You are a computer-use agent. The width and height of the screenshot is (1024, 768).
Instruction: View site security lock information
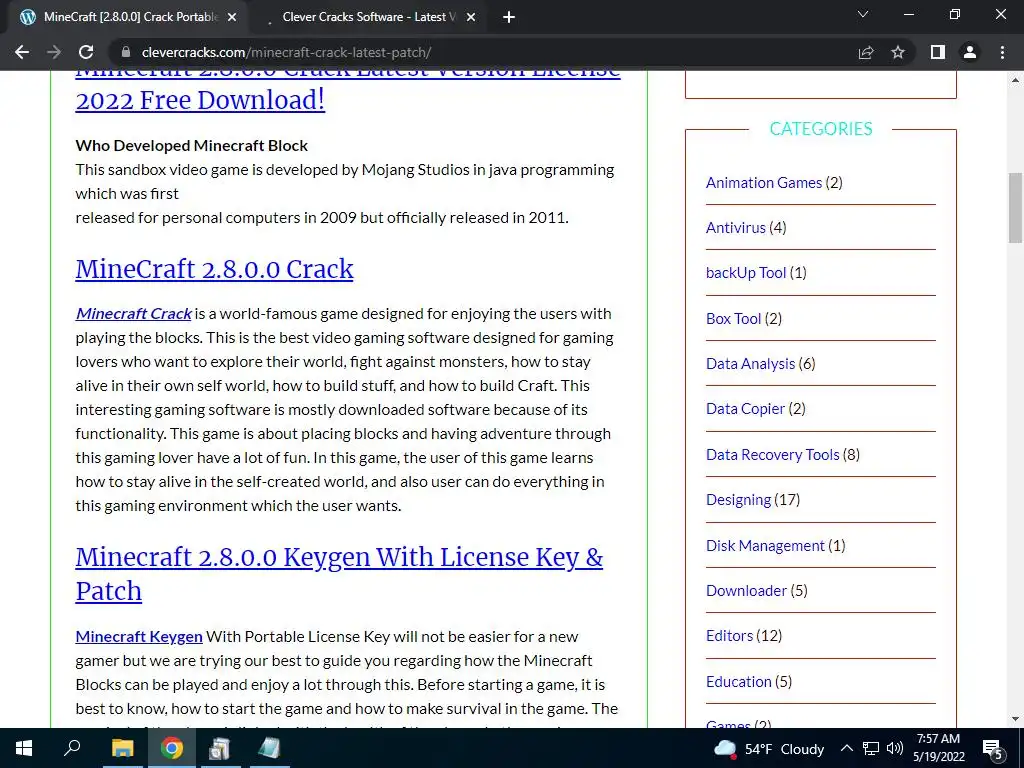coord(126,52)
